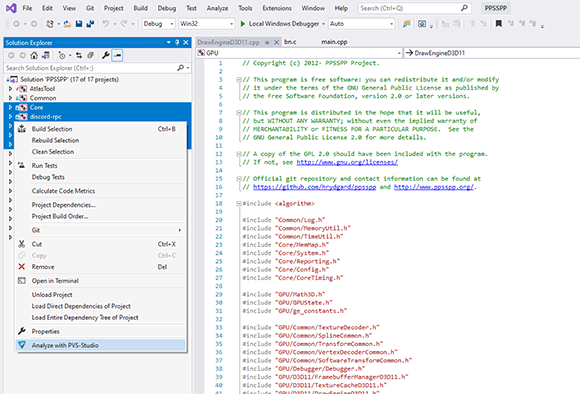
Task: Click the toolbar icon right of Auto dropdown
Action: [x=407, y=24]
